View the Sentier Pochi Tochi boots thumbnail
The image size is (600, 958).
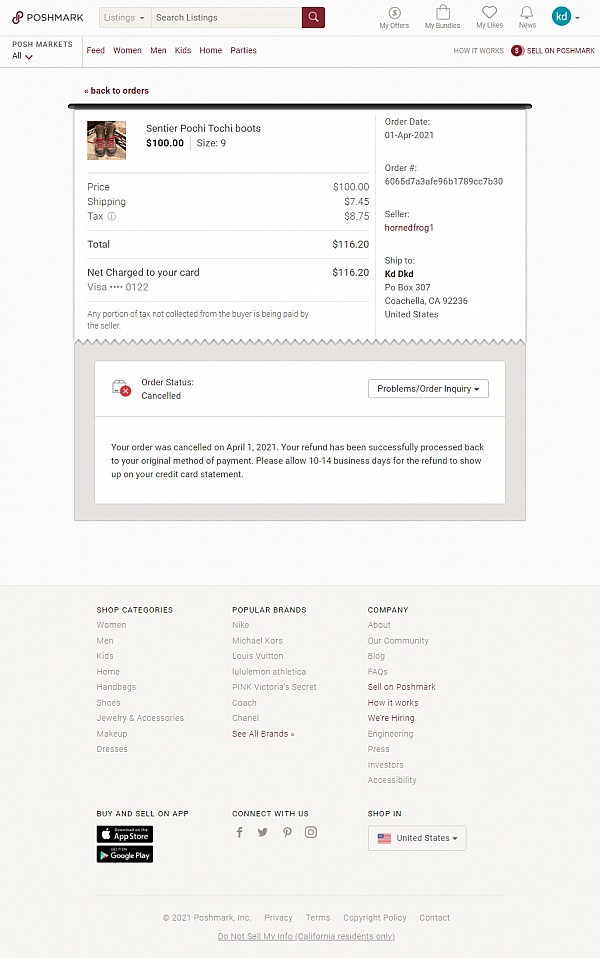(x=106, y=140)
